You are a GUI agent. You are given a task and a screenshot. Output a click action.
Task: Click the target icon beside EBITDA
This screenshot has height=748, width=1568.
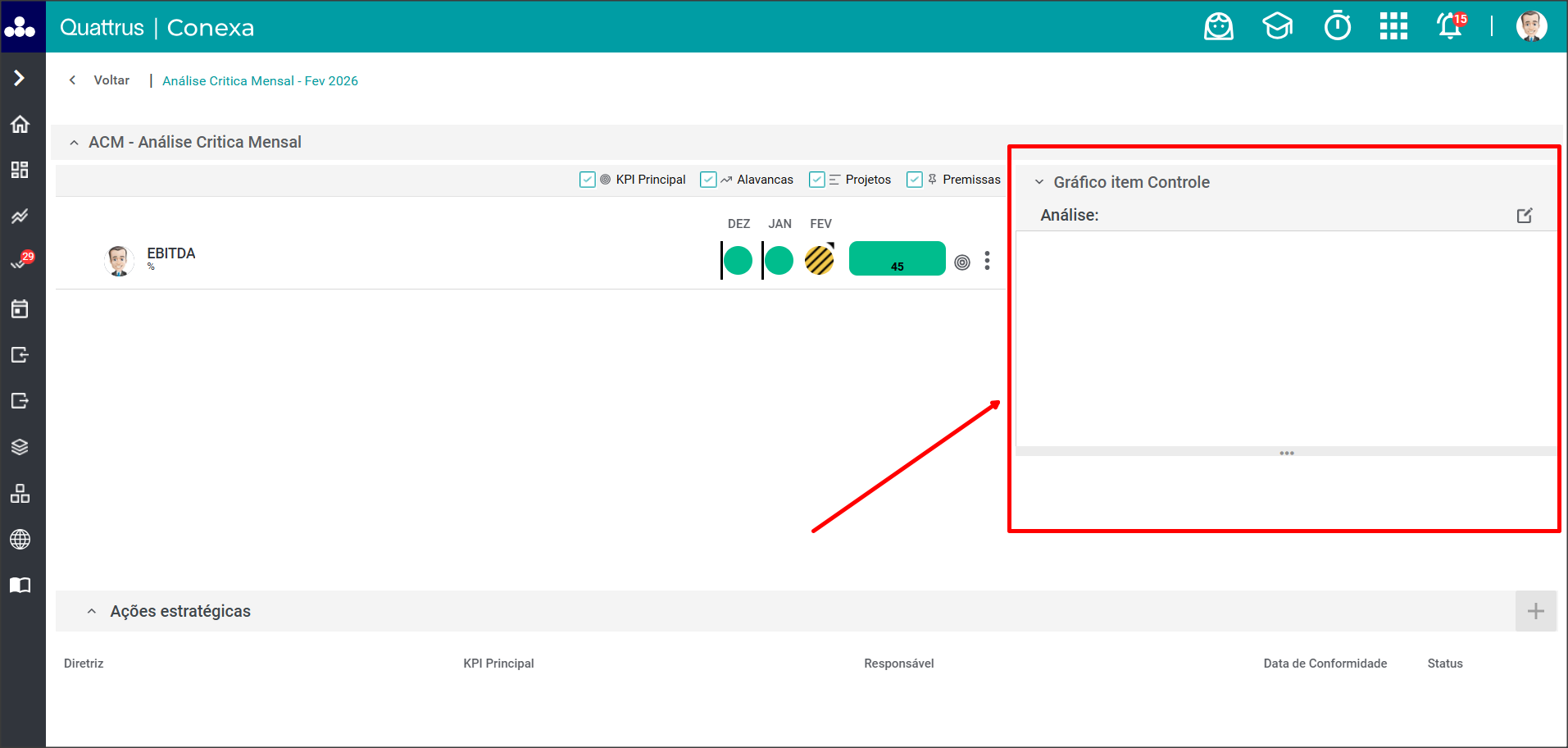(x=962, y=262)
